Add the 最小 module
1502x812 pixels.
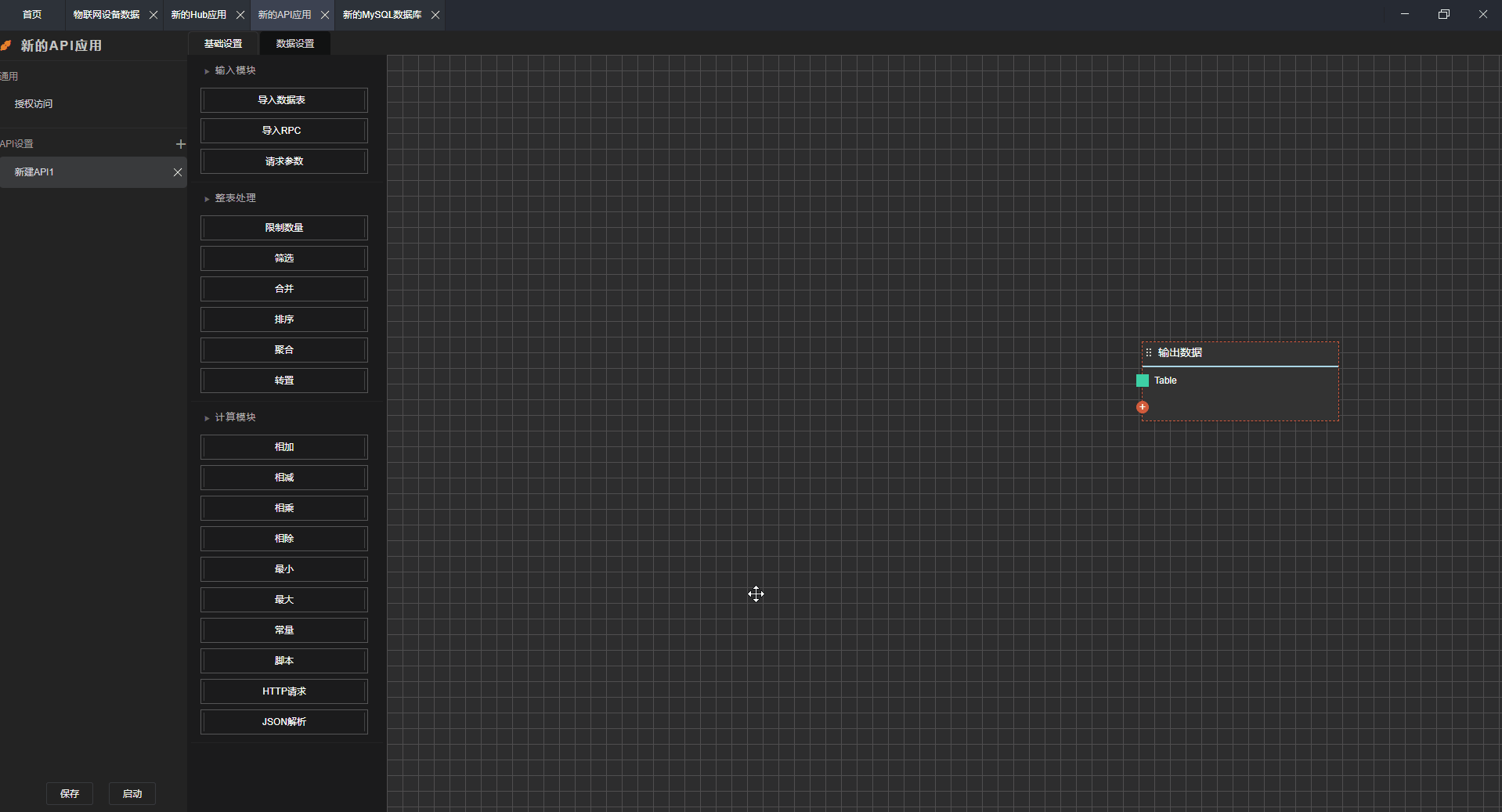(x=284, y=569)
